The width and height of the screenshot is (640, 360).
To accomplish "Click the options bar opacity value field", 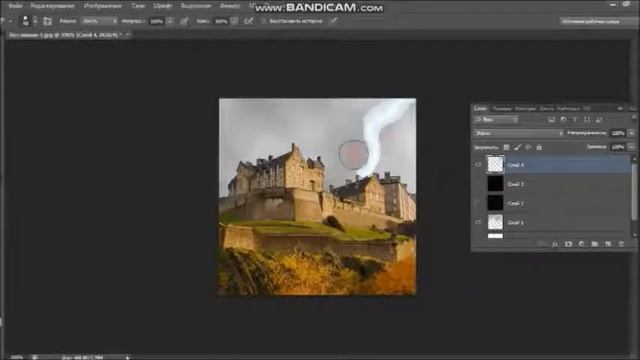I will pos(157,21).
